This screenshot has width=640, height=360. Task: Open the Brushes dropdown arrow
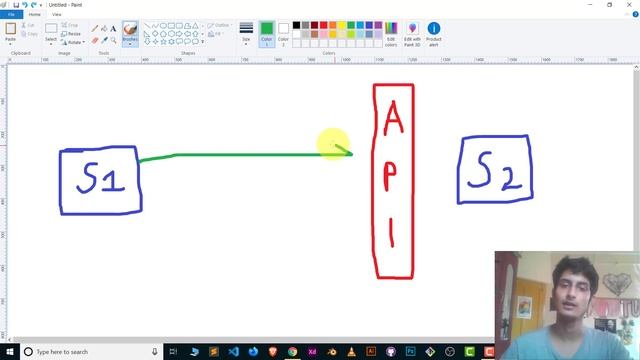pos(130,43)
